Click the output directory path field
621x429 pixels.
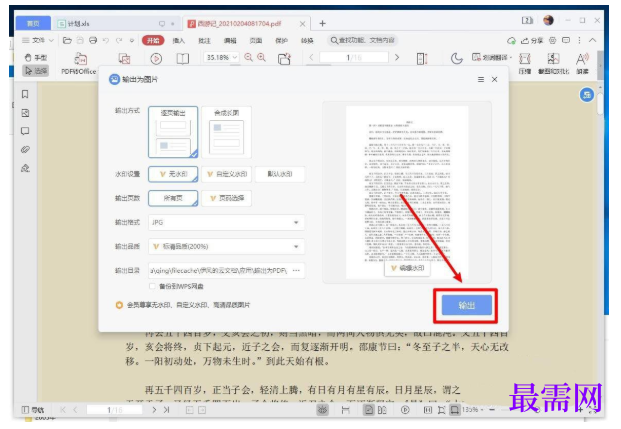coord(227,271)
